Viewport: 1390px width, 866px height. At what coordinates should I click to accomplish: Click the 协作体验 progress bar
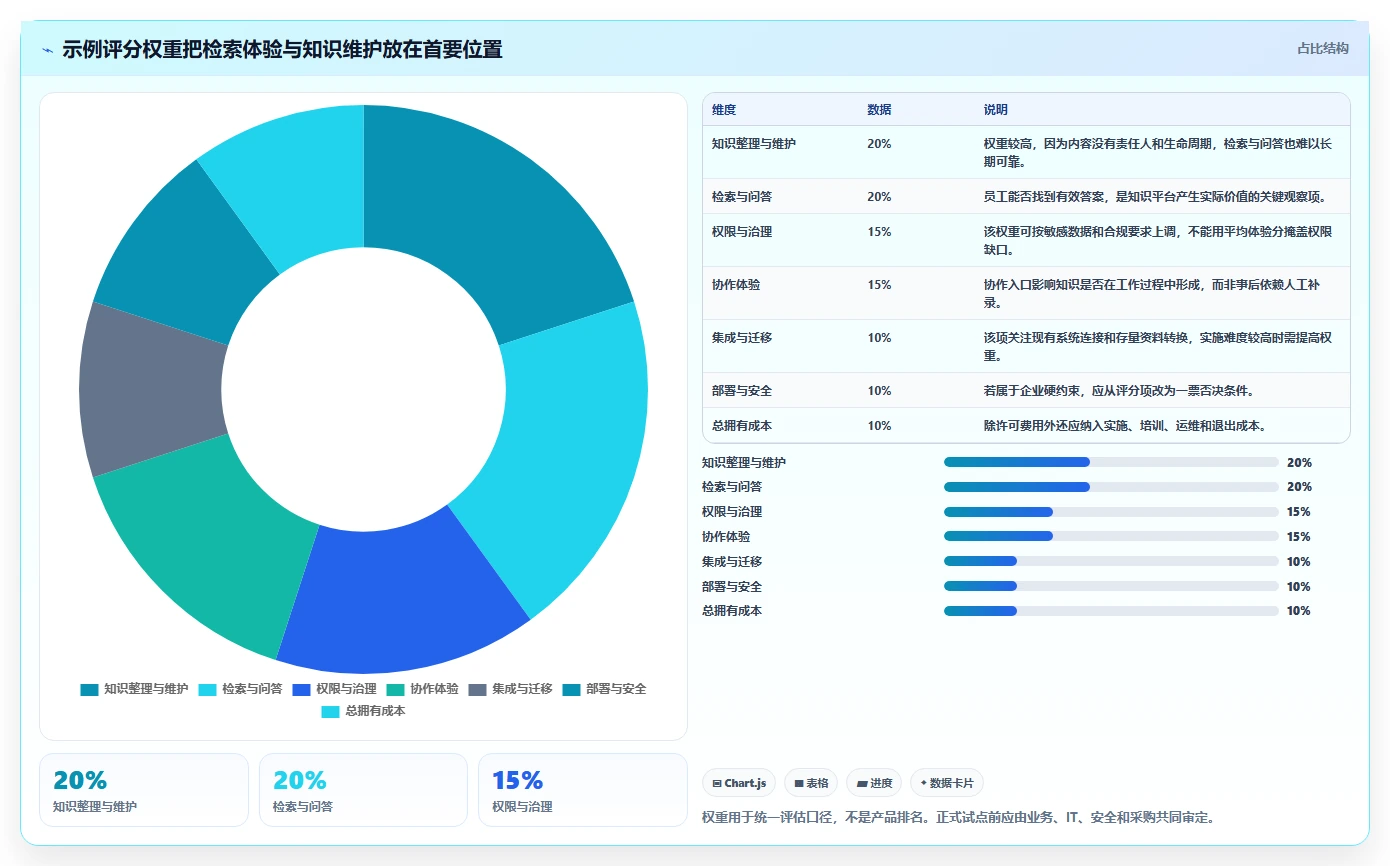tap(1111, 536)
